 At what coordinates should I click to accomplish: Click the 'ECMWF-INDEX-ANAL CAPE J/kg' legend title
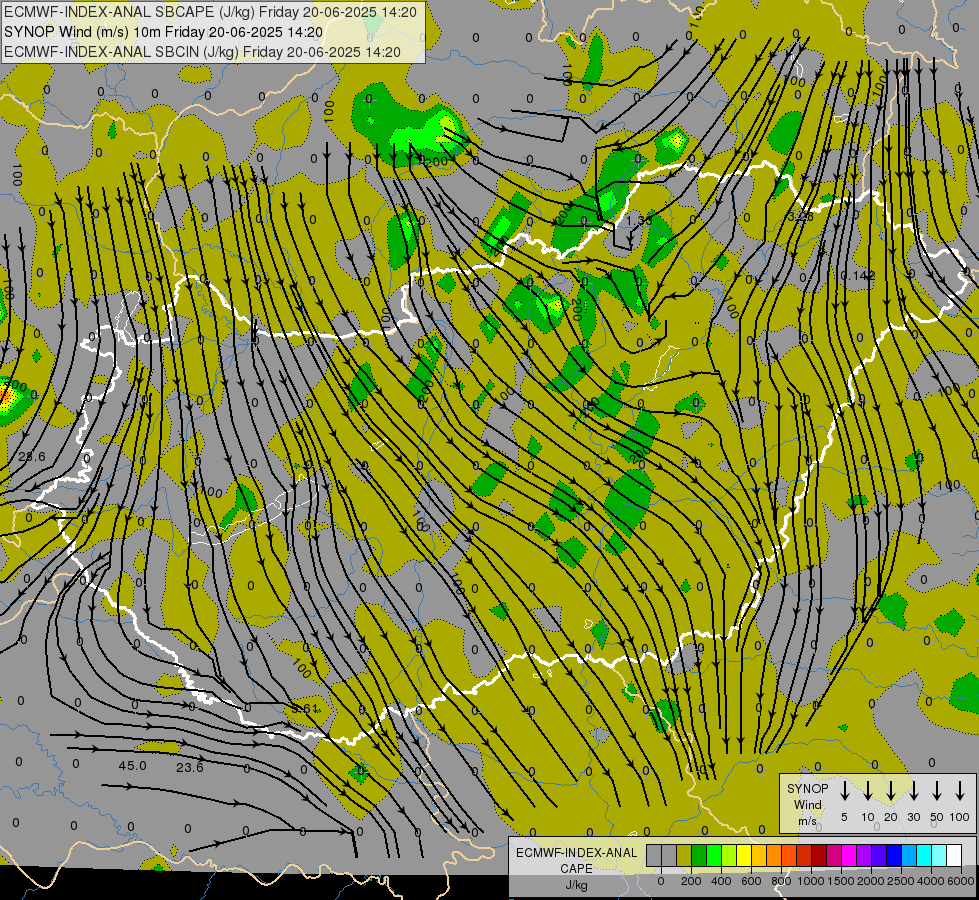576,869
